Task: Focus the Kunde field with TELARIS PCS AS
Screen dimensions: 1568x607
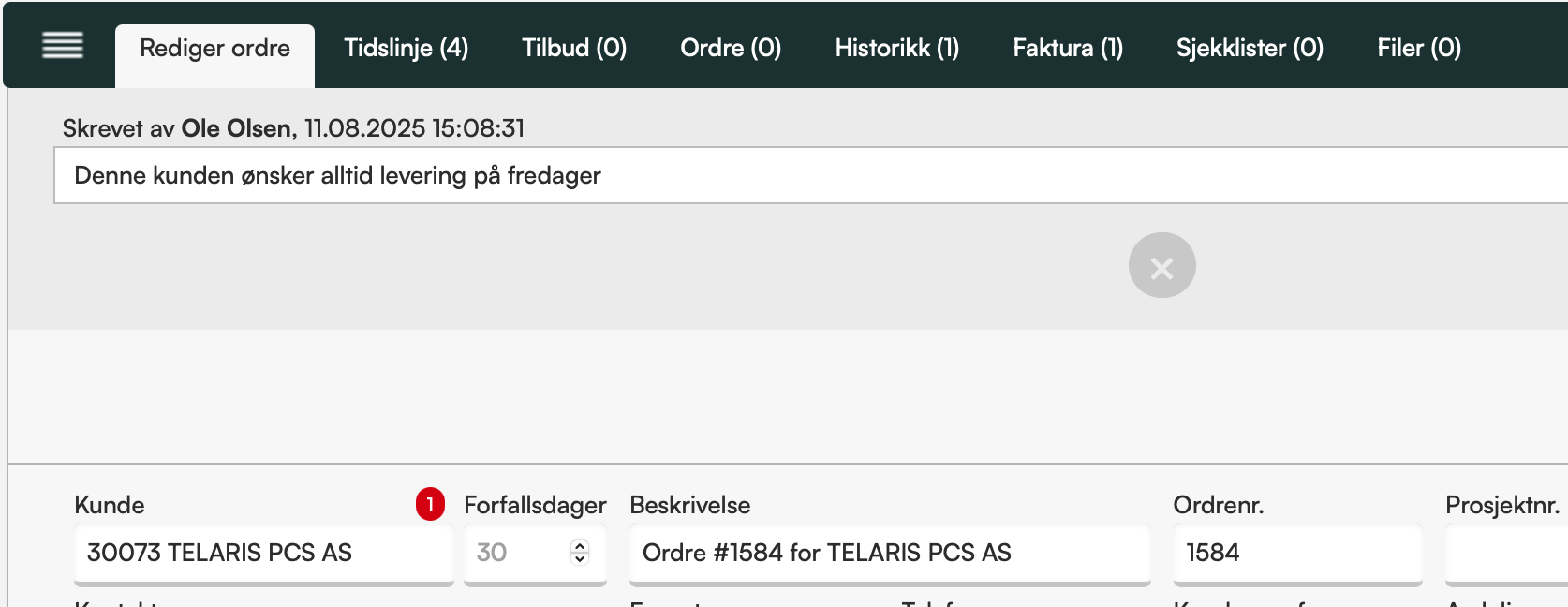Action: click(264, 553)
